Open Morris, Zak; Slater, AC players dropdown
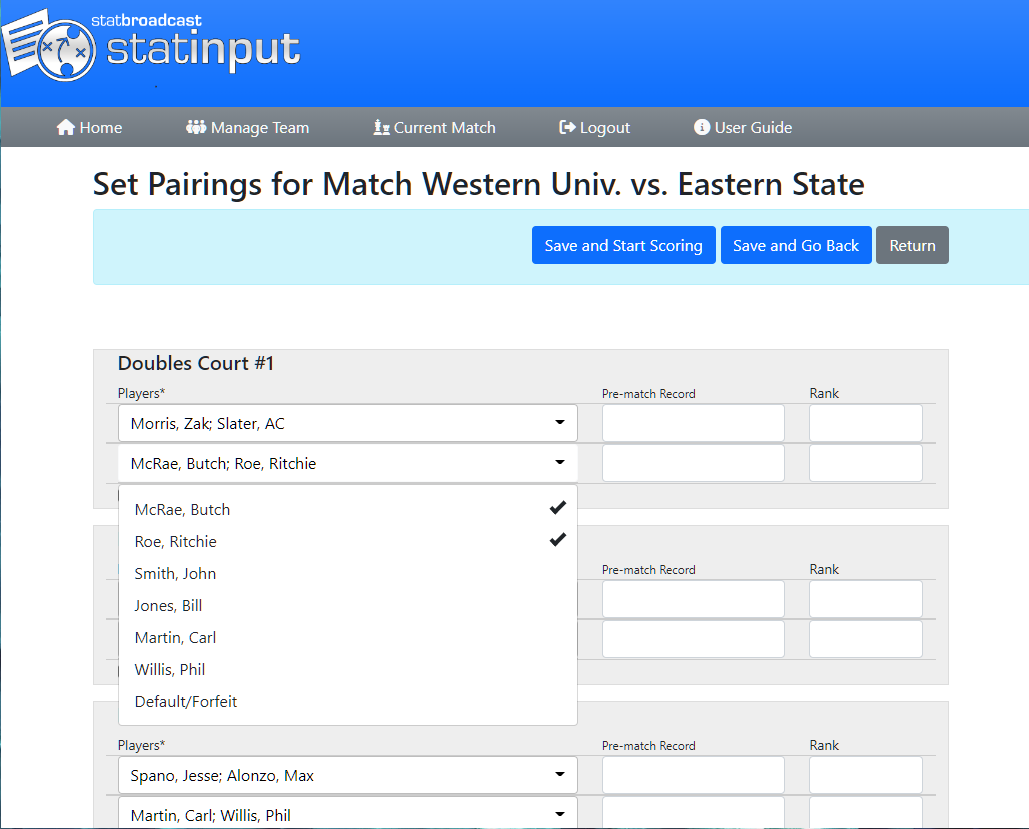 pos(347,423)
